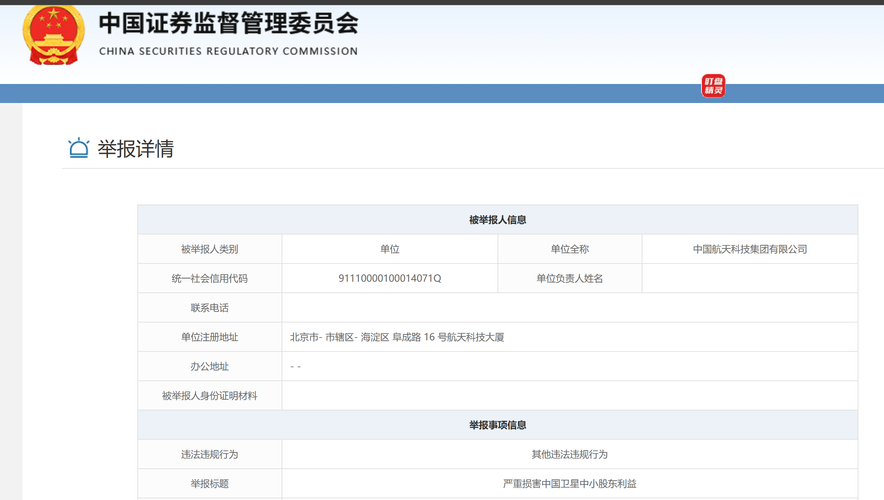Select report title 严重损害中国卫星中小股东利益
884x500 pixels.
(x=569, y=484)
